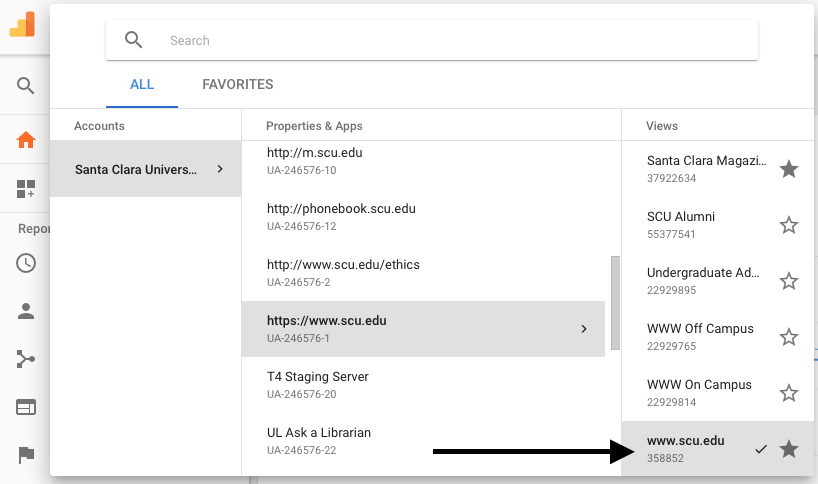Choose the Undergraduate Admission view
Image resolution: width=818 pixels, height=484 pixels.
pos(706,280)
